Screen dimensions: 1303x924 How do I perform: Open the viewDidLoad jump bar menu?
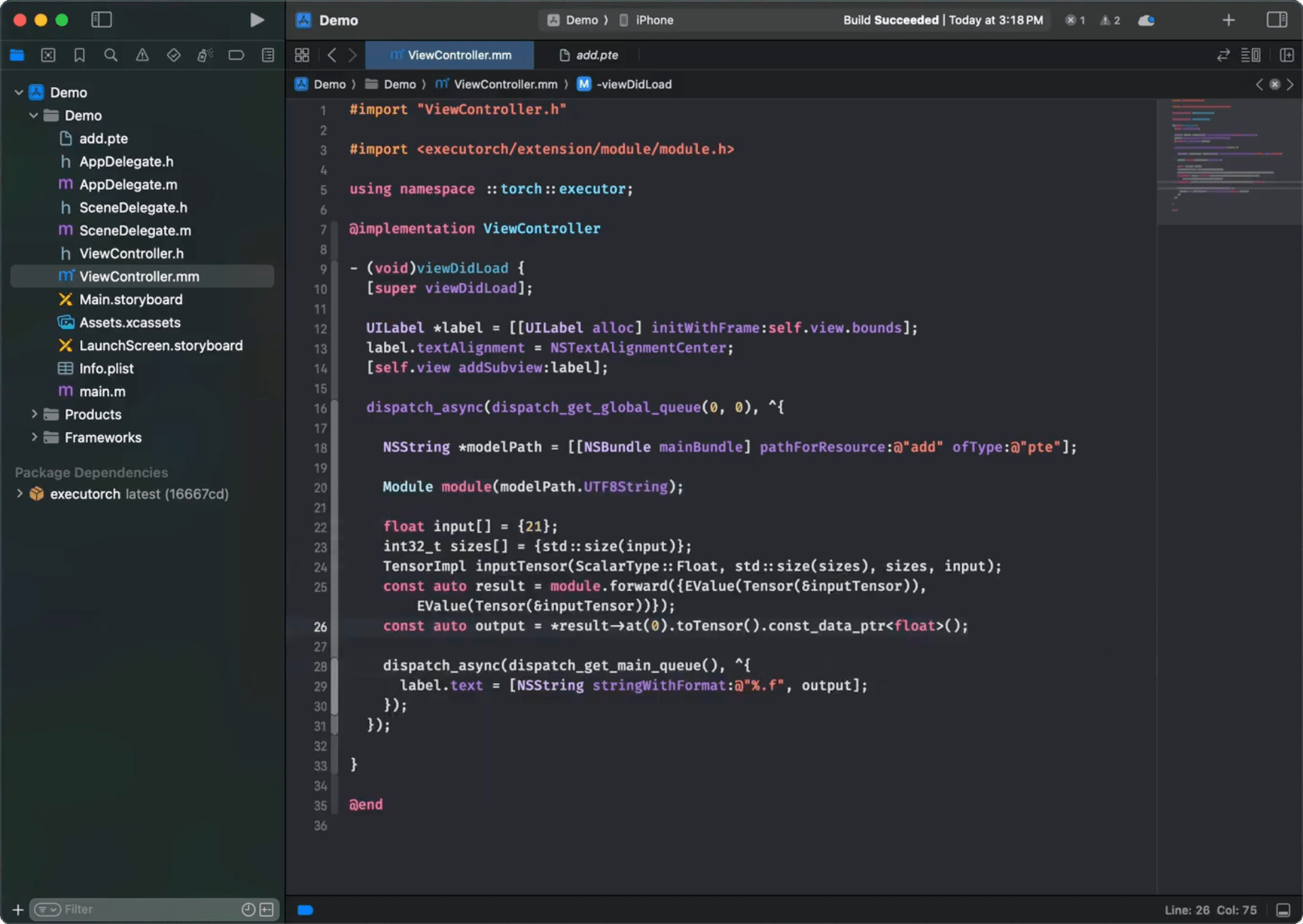coord(633,84)
